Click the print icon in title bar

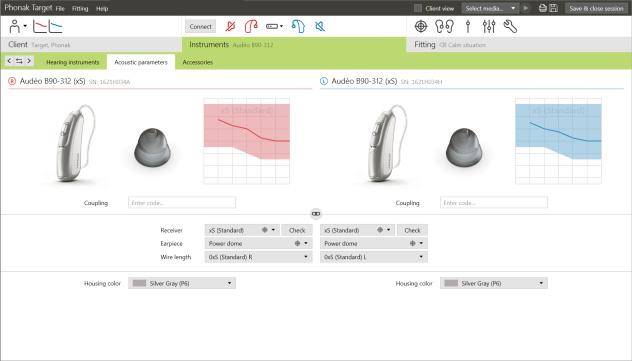[543, 8]
